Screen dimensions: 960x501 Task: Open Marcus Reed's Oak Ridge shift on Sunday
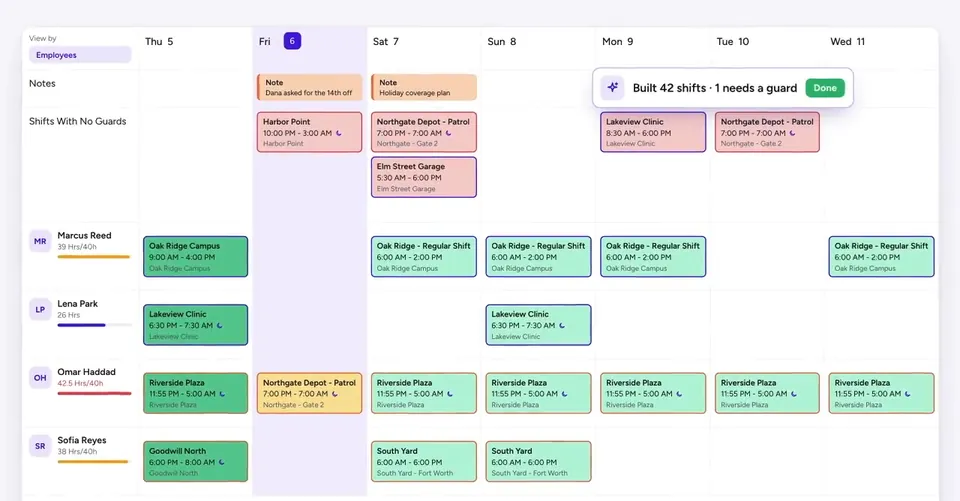[x=538, y=257]
